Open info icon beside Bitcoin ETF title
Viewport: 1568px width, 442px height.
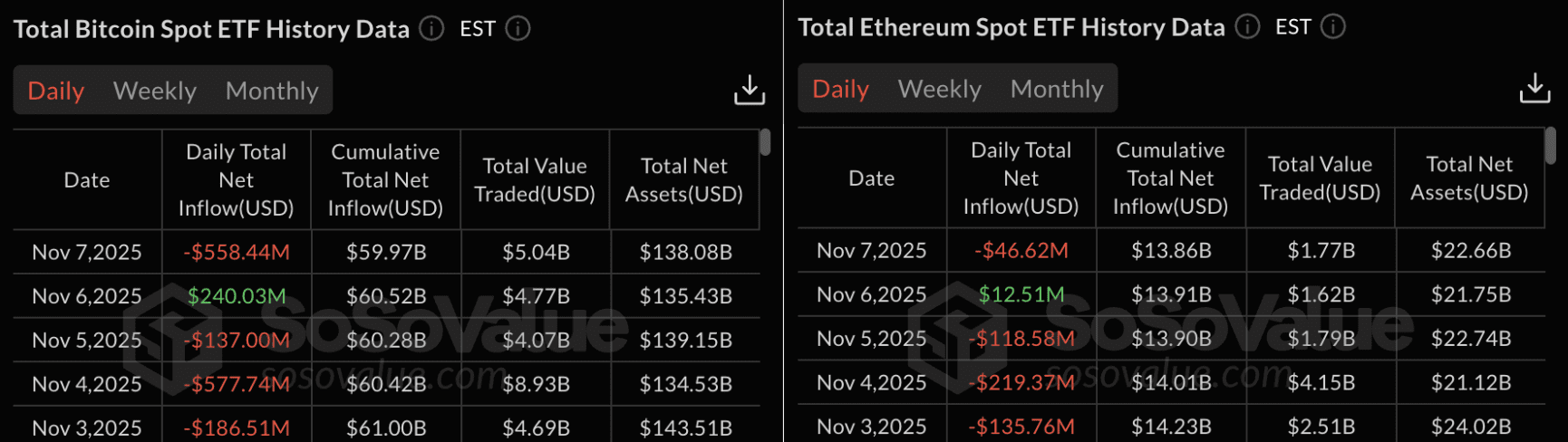[x=432, y=29]
